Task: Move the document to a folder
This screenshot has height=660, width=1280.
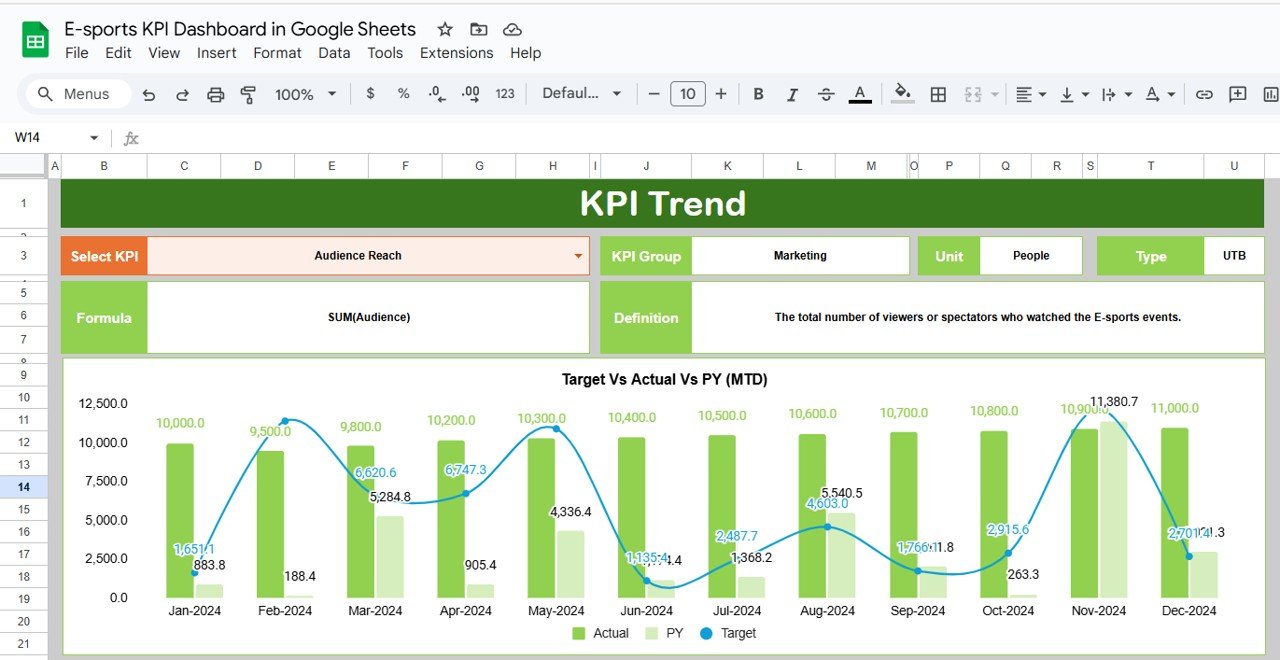Action: tap(479, 29)
